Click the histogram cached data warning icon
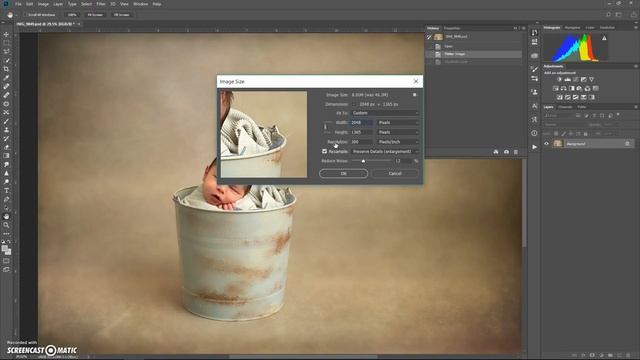The image size is (640, 360). pos(604,38)
